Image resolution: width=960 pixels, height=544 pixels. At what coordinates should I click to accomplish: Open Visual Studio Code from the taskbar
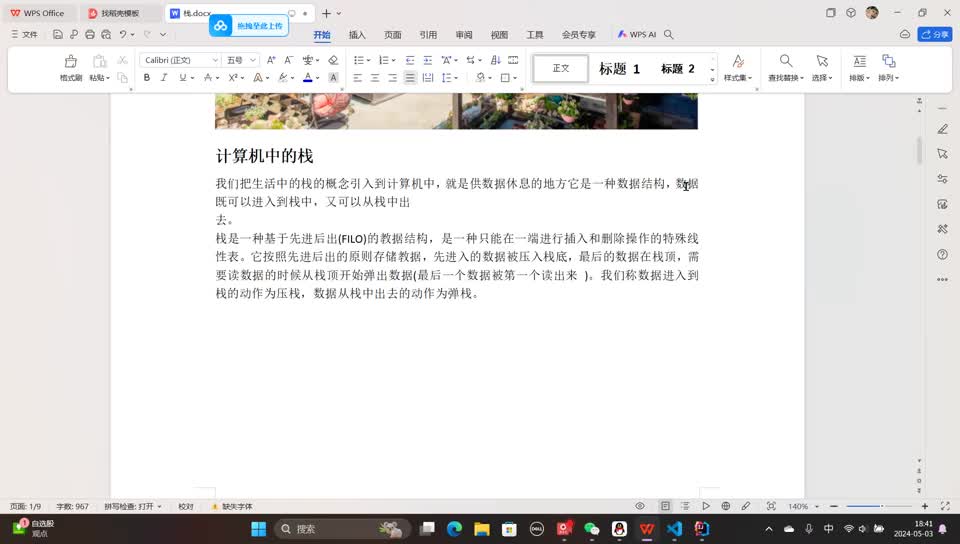674,528
